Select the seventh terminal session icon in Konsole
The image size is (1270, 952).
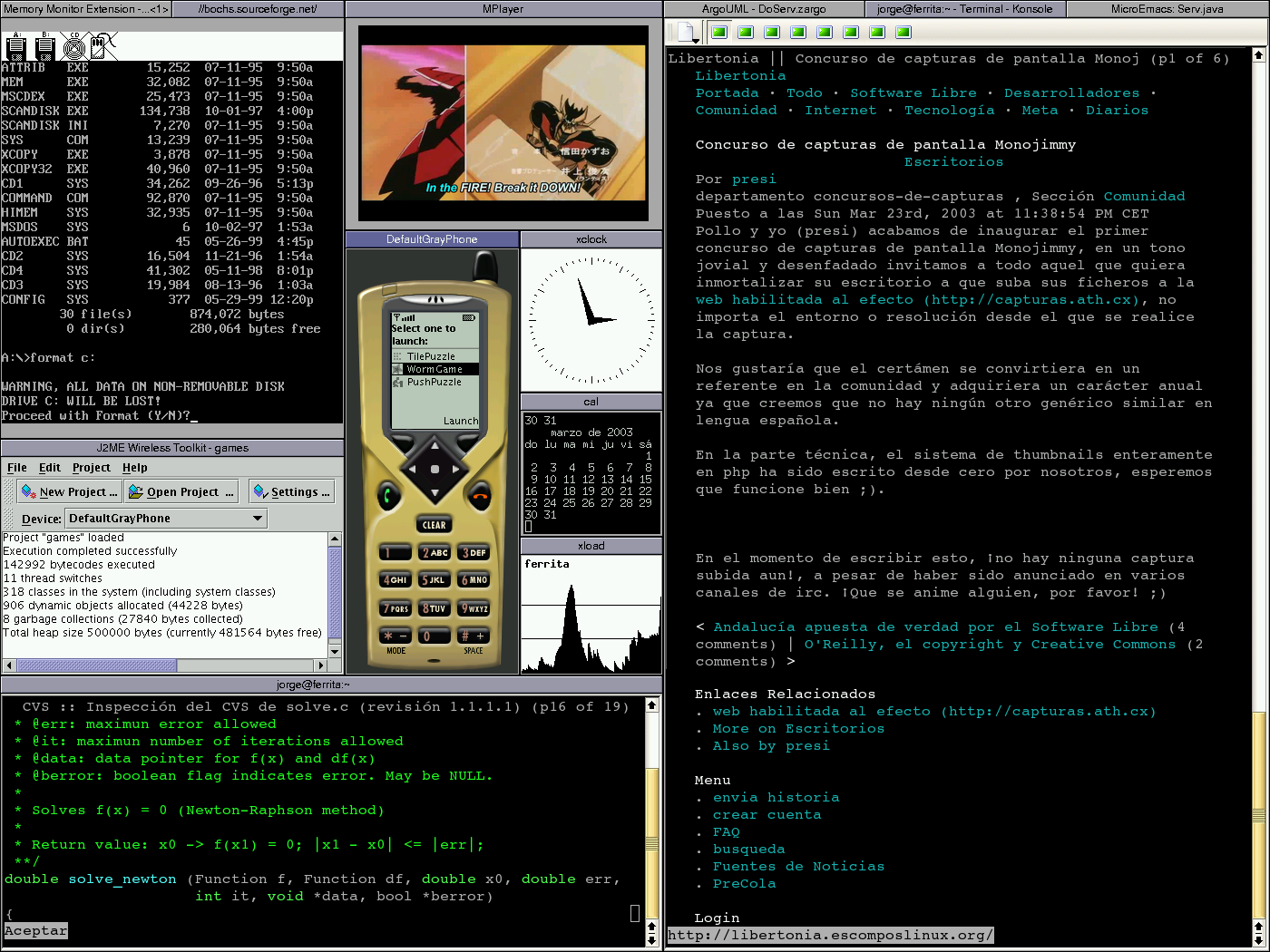[877, 33]
